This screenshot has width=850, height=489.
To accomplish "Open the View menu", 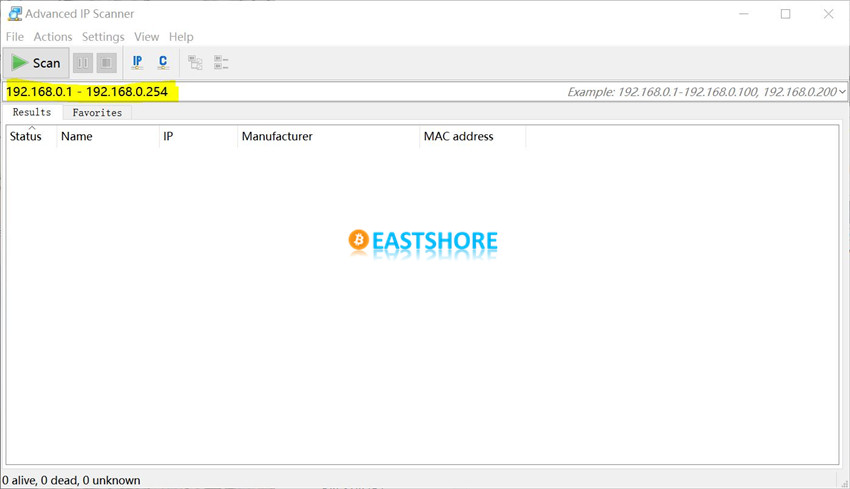I will [x=146, y=37].
